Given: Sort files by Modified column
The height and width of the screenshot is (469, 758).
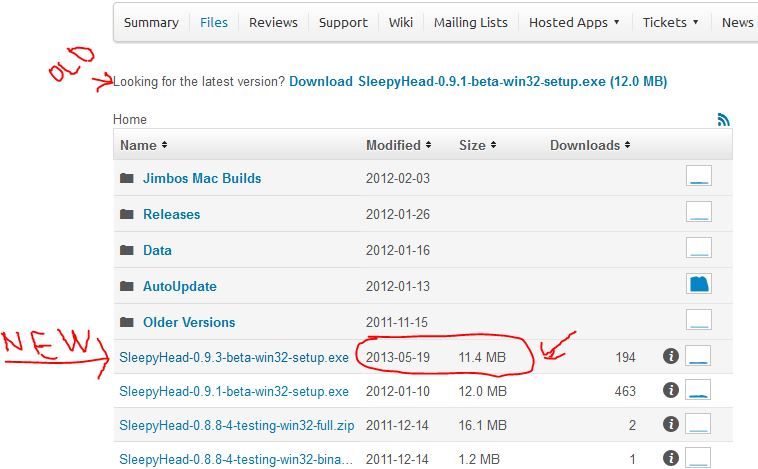Looking at the screenshot, I should [x=398, y=145].
